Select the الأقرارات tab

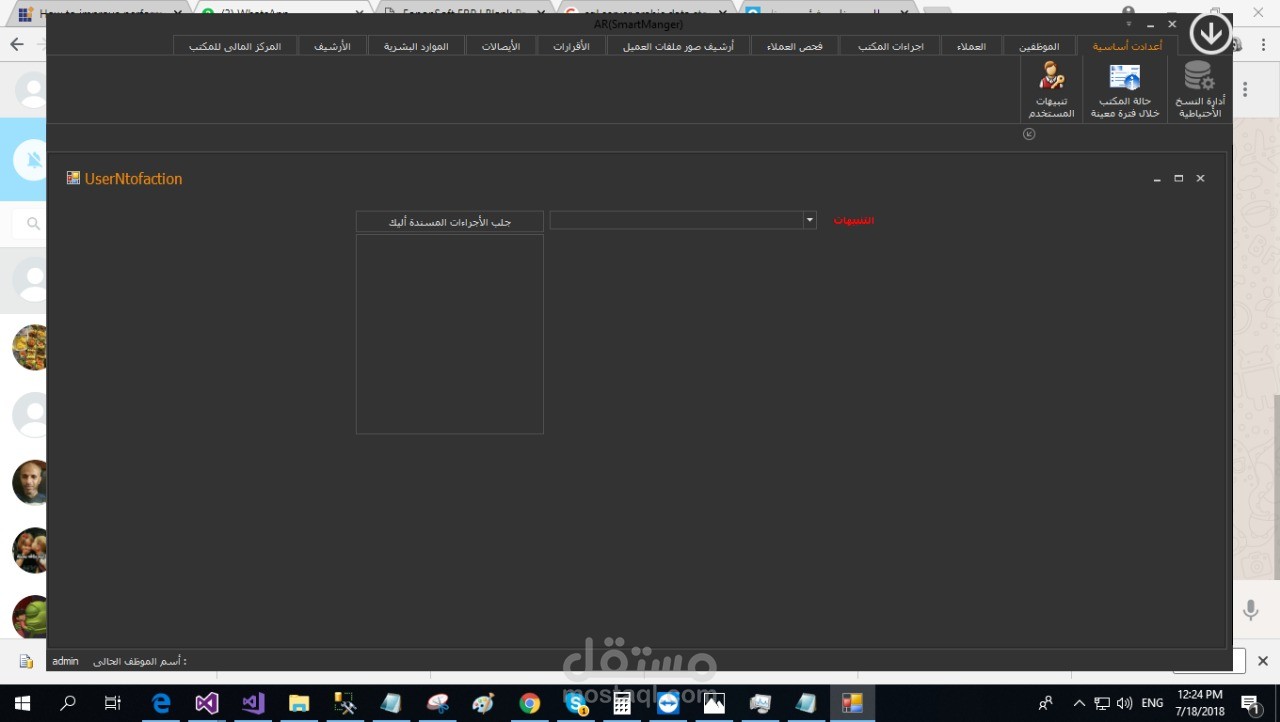(571, 46)
